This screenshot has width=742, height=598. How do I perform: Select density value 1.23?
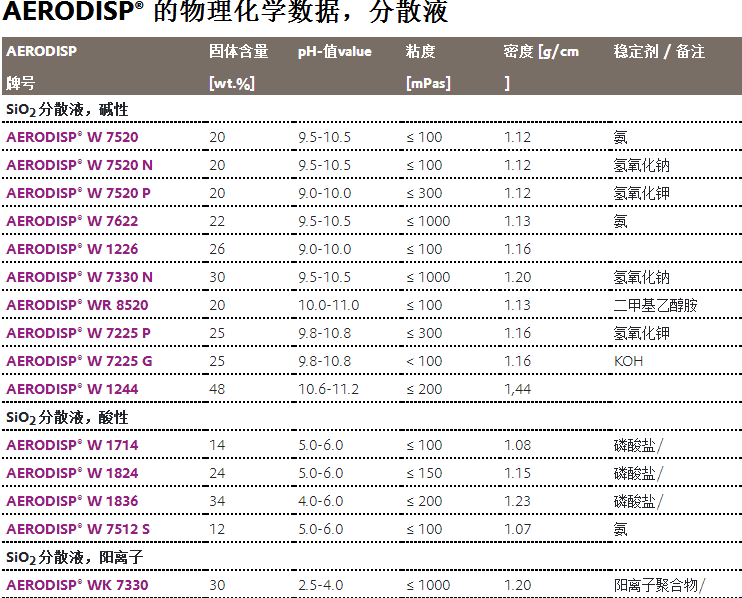[518, 501]
